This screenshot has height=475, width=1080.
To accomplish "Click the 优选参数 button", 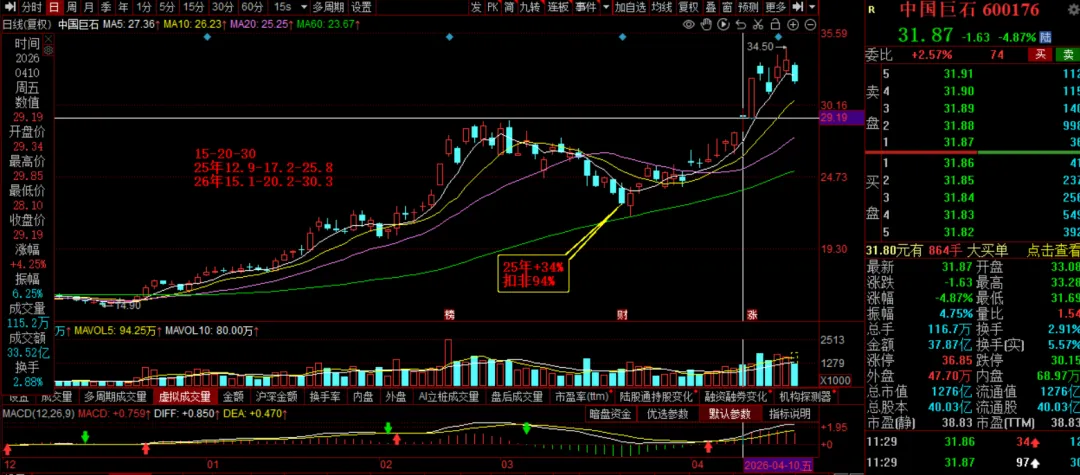I will (x=667, y=414).
